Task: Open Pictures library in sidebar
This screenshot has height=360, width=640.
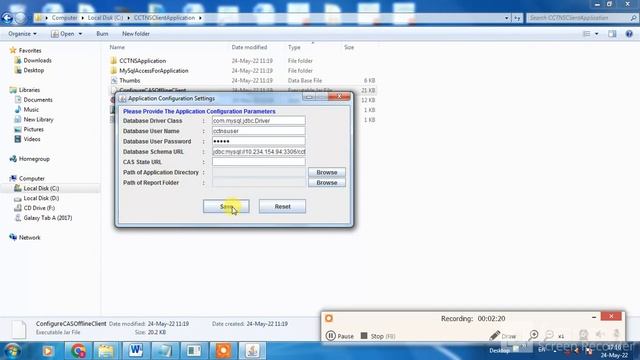Action: pos(33,129)
